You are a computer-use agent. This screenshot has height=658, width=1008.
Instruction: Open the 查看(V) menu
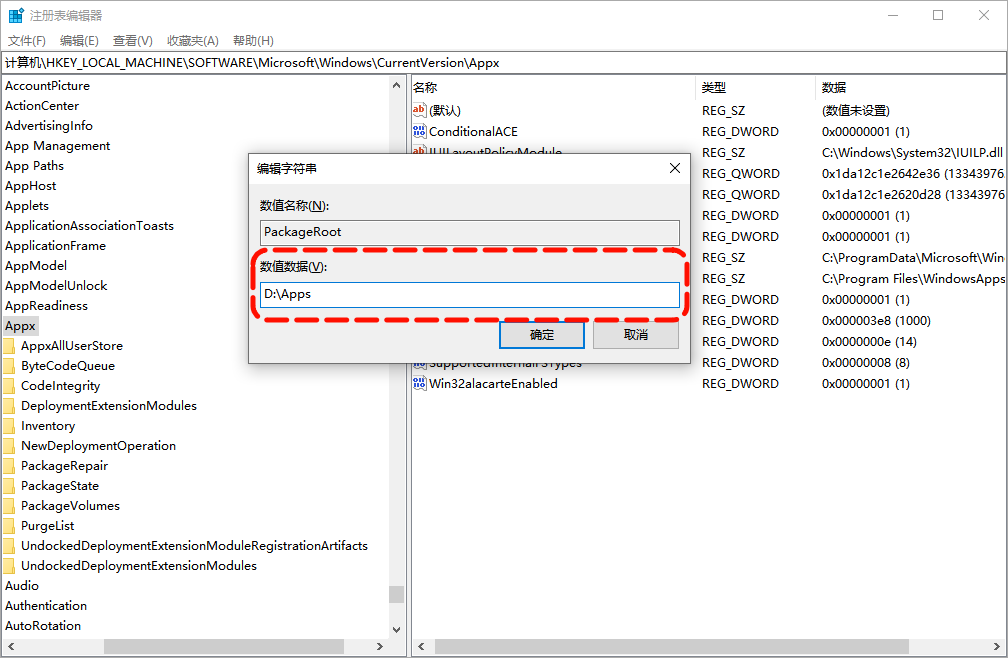coord(132,40)
